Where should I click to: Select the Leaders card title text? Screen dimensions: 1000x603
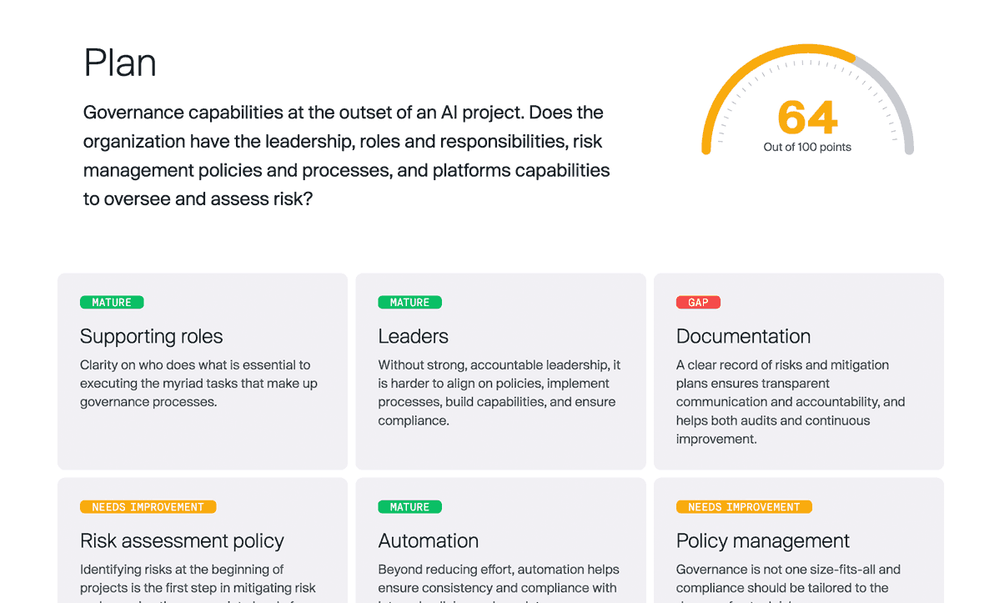click(x=413, y=336)
